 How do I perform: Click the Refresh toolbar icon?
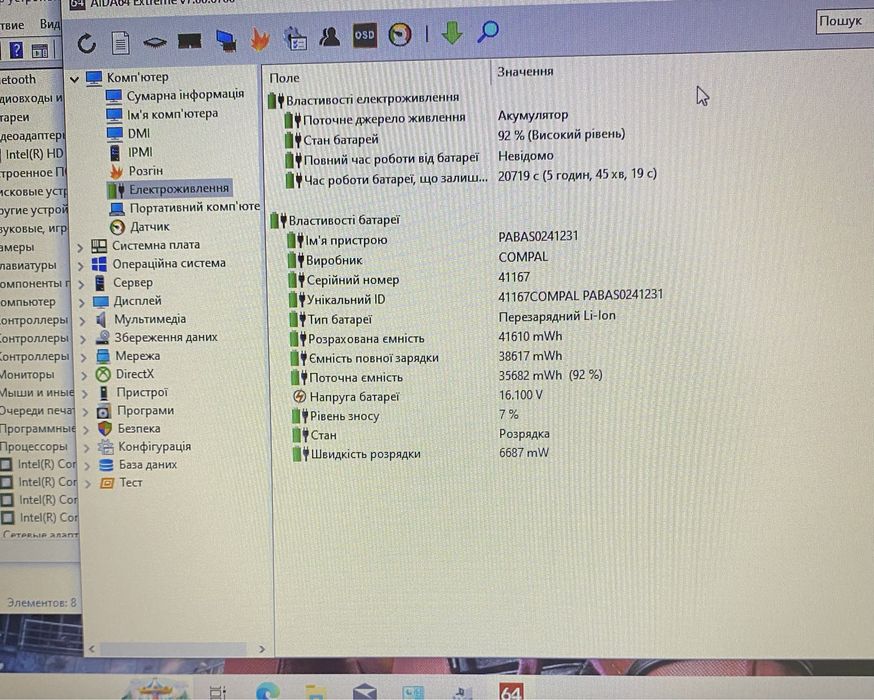coord(86,43)
